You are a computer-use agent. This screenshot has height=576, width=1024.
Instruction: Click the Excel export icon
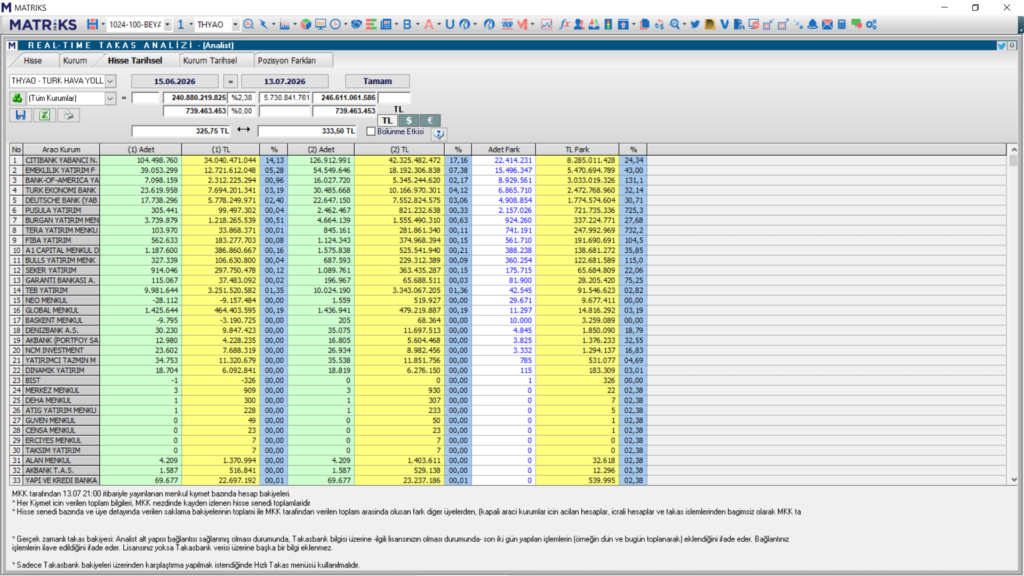pos(44,115)
